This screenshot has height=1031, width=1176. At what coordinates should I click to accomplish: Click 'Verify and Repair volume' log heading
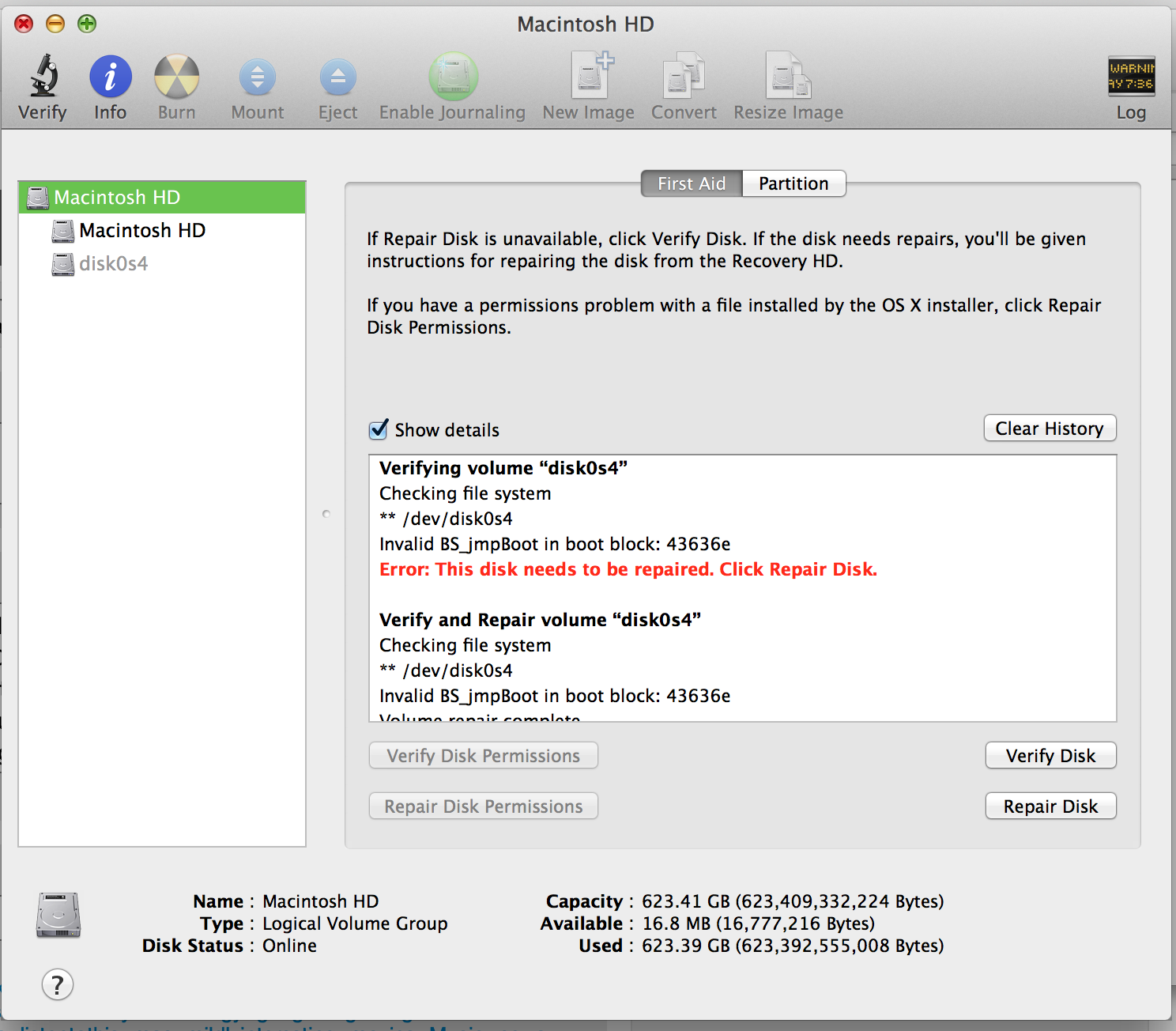click(540, 620)
